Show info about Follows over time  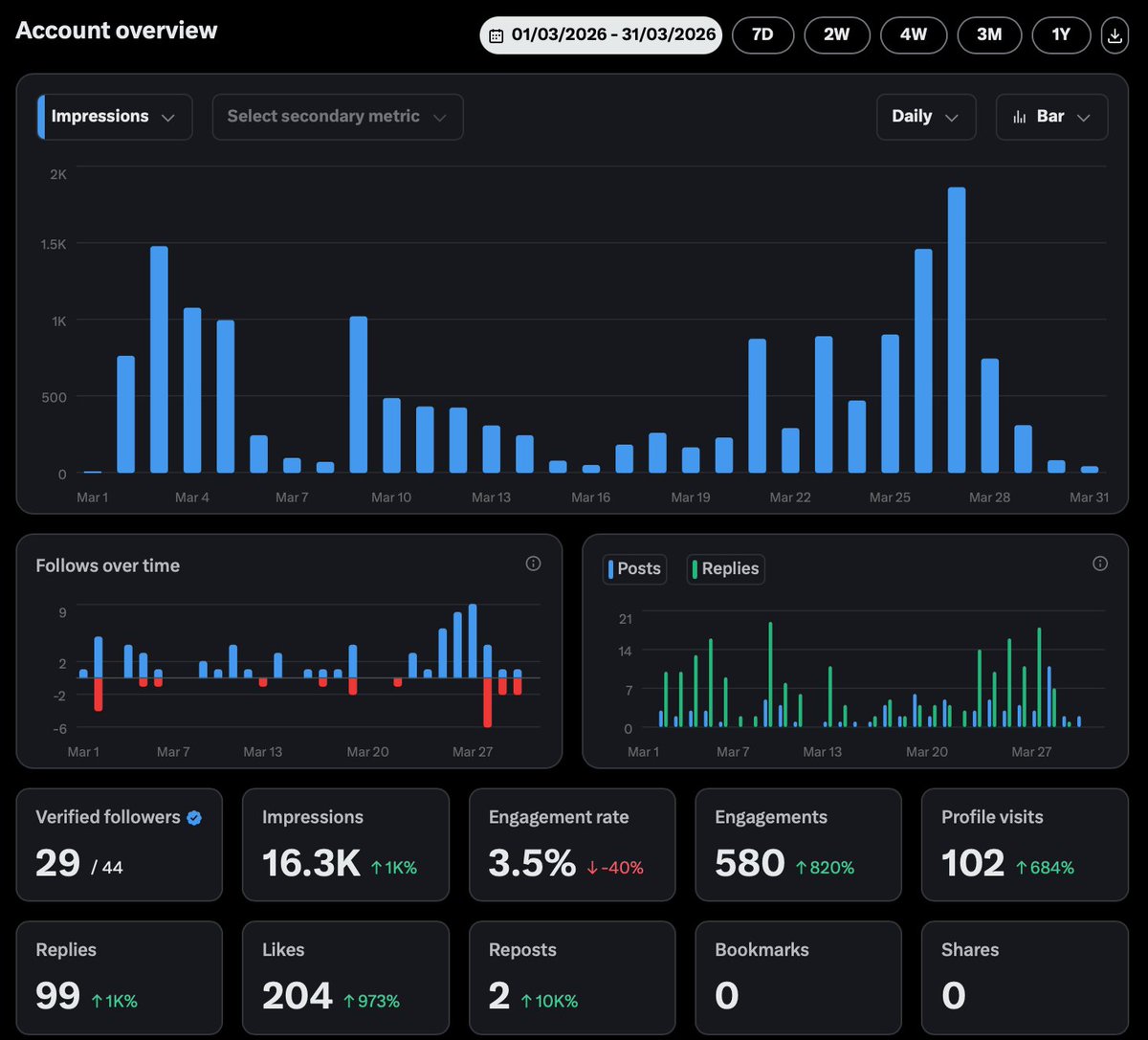[x=534, y=564]
